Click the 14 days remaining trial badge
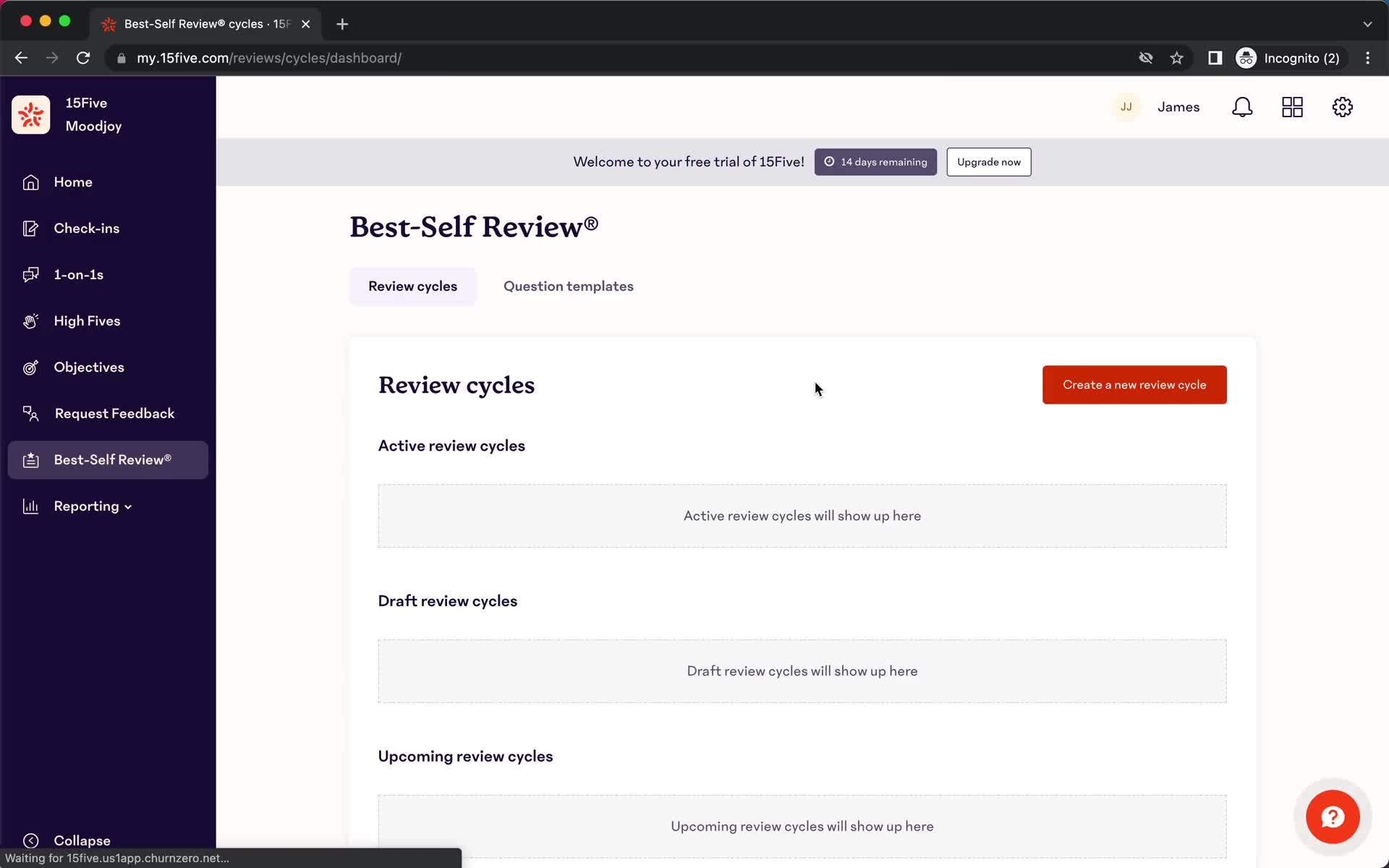The width and height of the screenshot is (1389, 868). 875,162
